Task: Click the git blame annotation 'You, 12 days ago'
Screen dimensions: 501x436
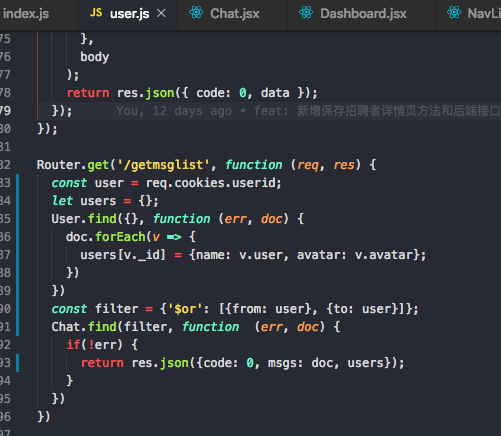Action: 174,111
